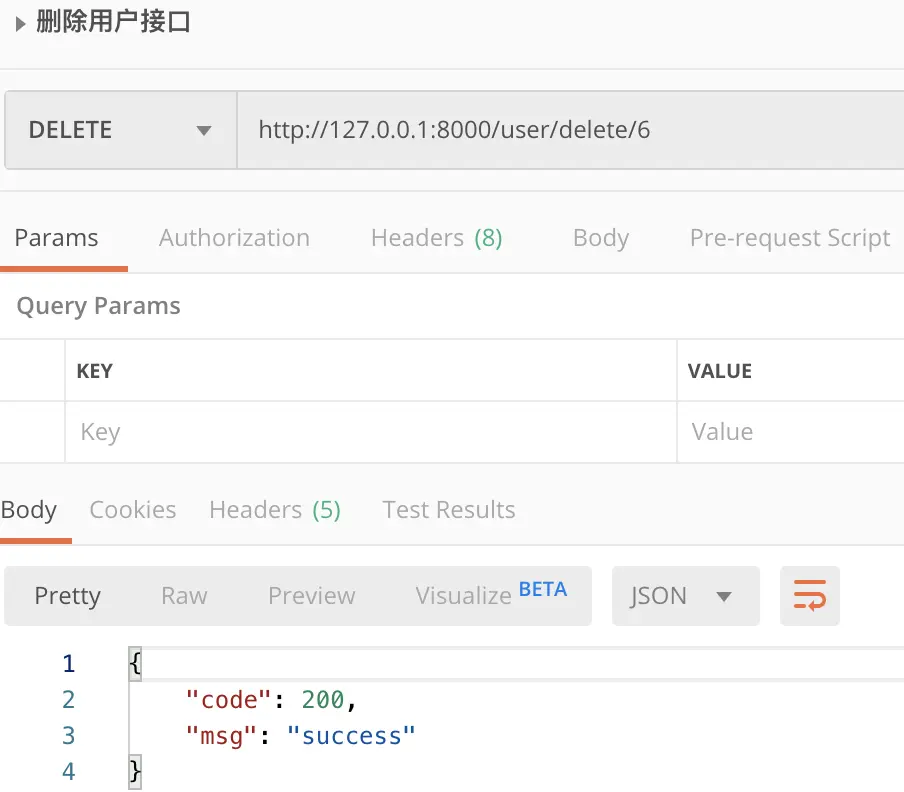Select the Params tab

[x=56, y=238]
